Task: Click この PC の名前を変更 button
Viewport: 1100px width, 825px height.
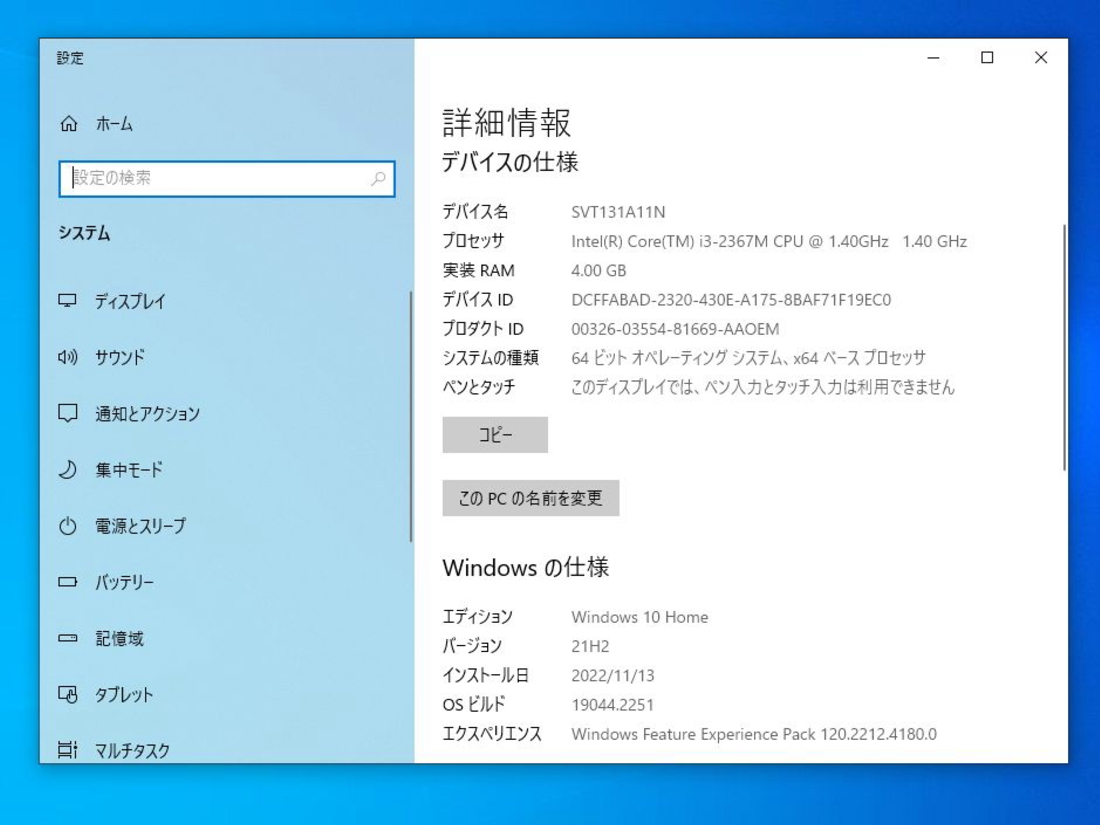Action: tap(531, 498)
